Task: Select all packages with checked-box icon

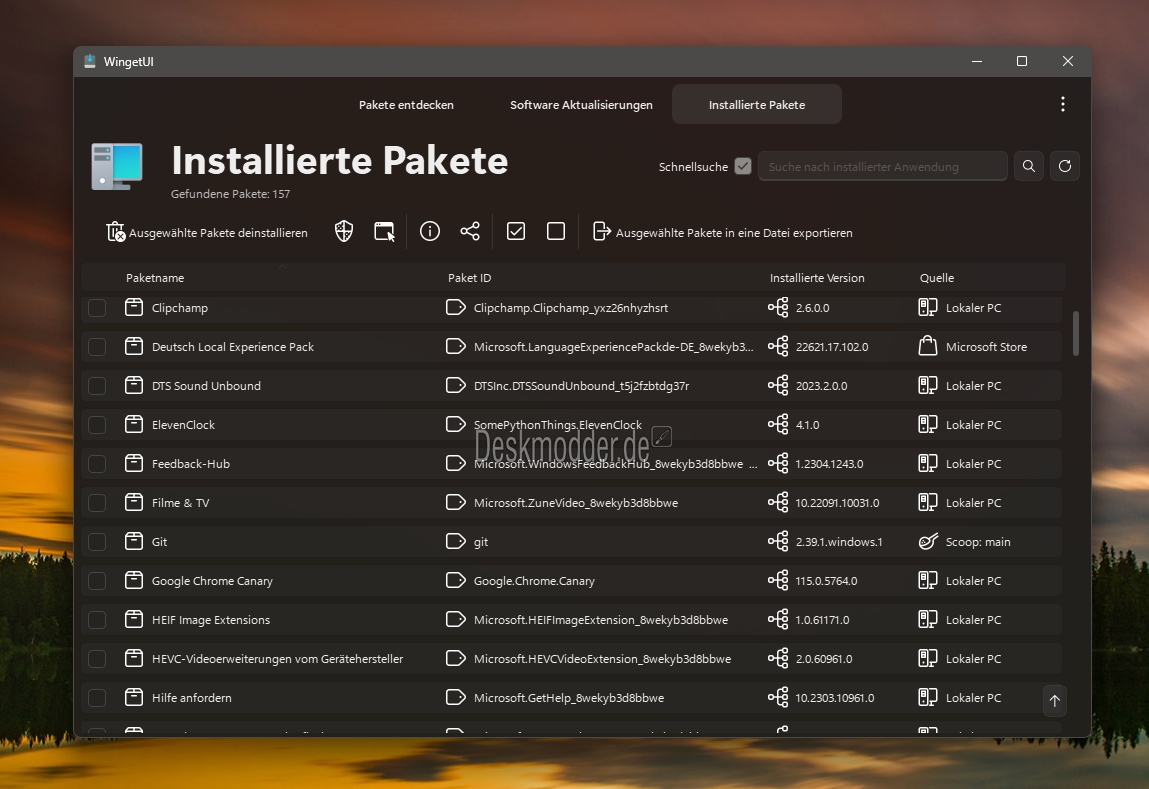Action: point(516,231)
